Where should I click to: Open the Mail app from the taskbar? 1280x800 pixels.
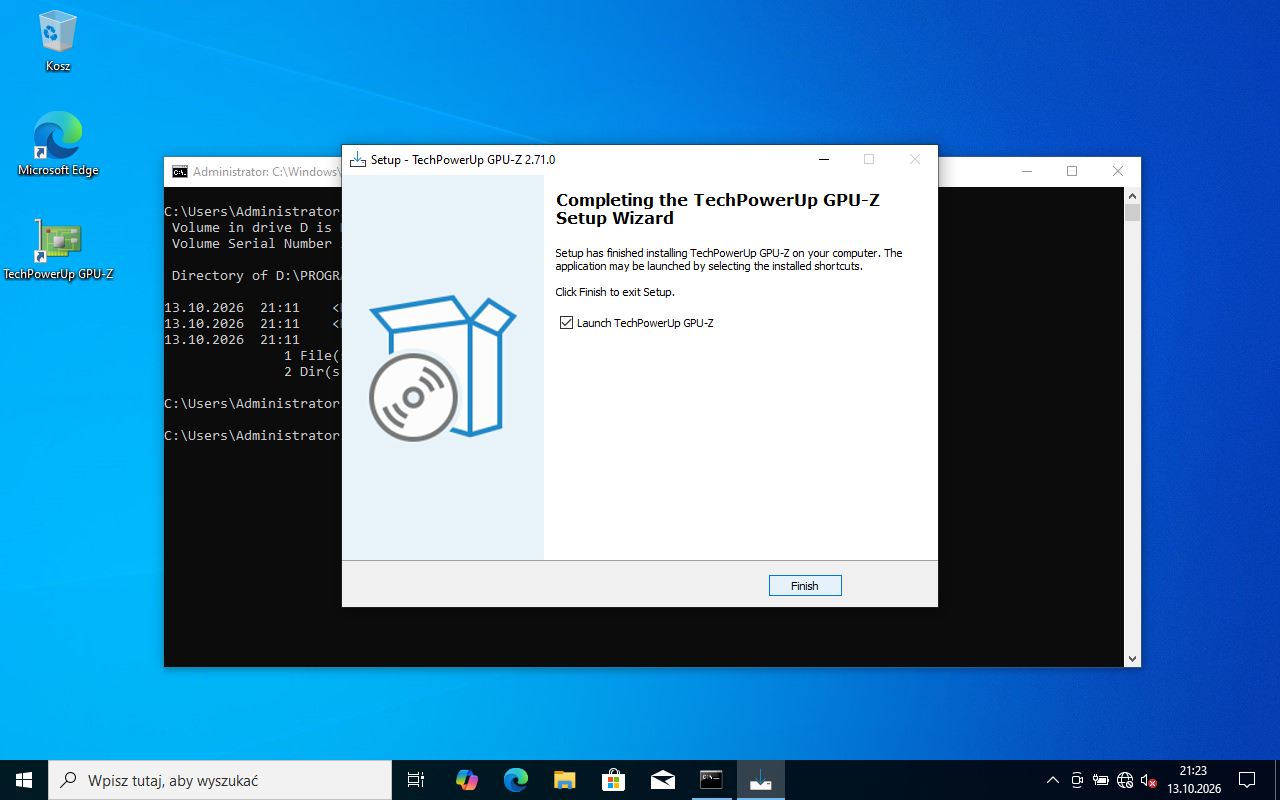tap(662, 780)
